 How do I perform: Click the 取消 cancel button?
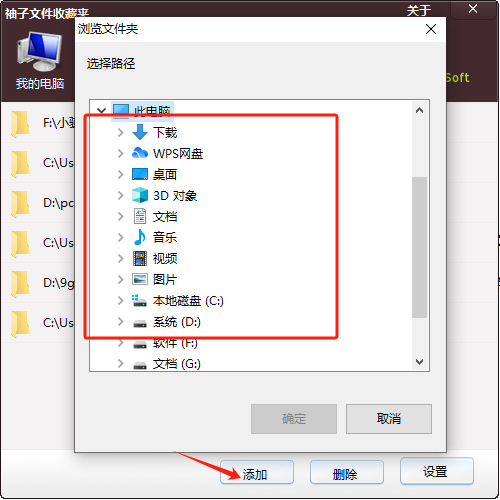(389, 419)
